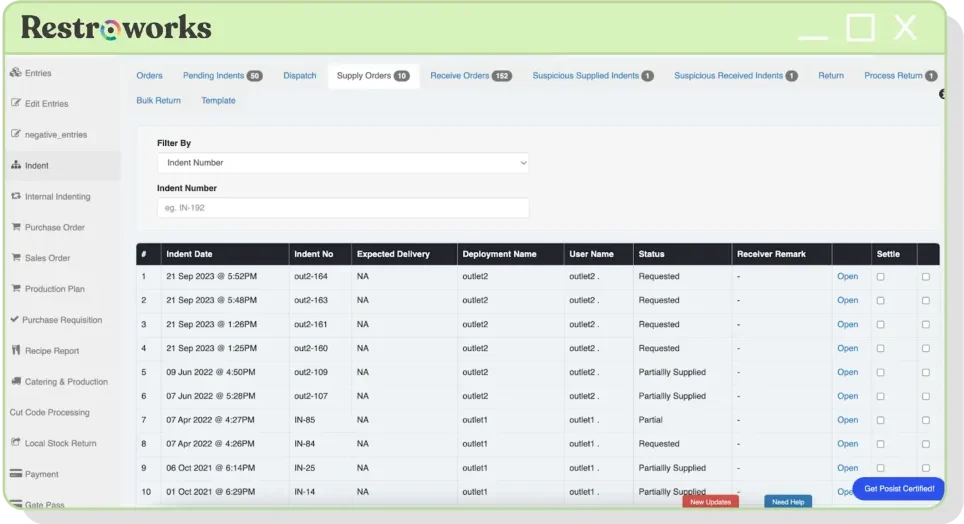Expand the Filter By Indent Number dropdown
This screenshot has width=964, height=524.
343,163
